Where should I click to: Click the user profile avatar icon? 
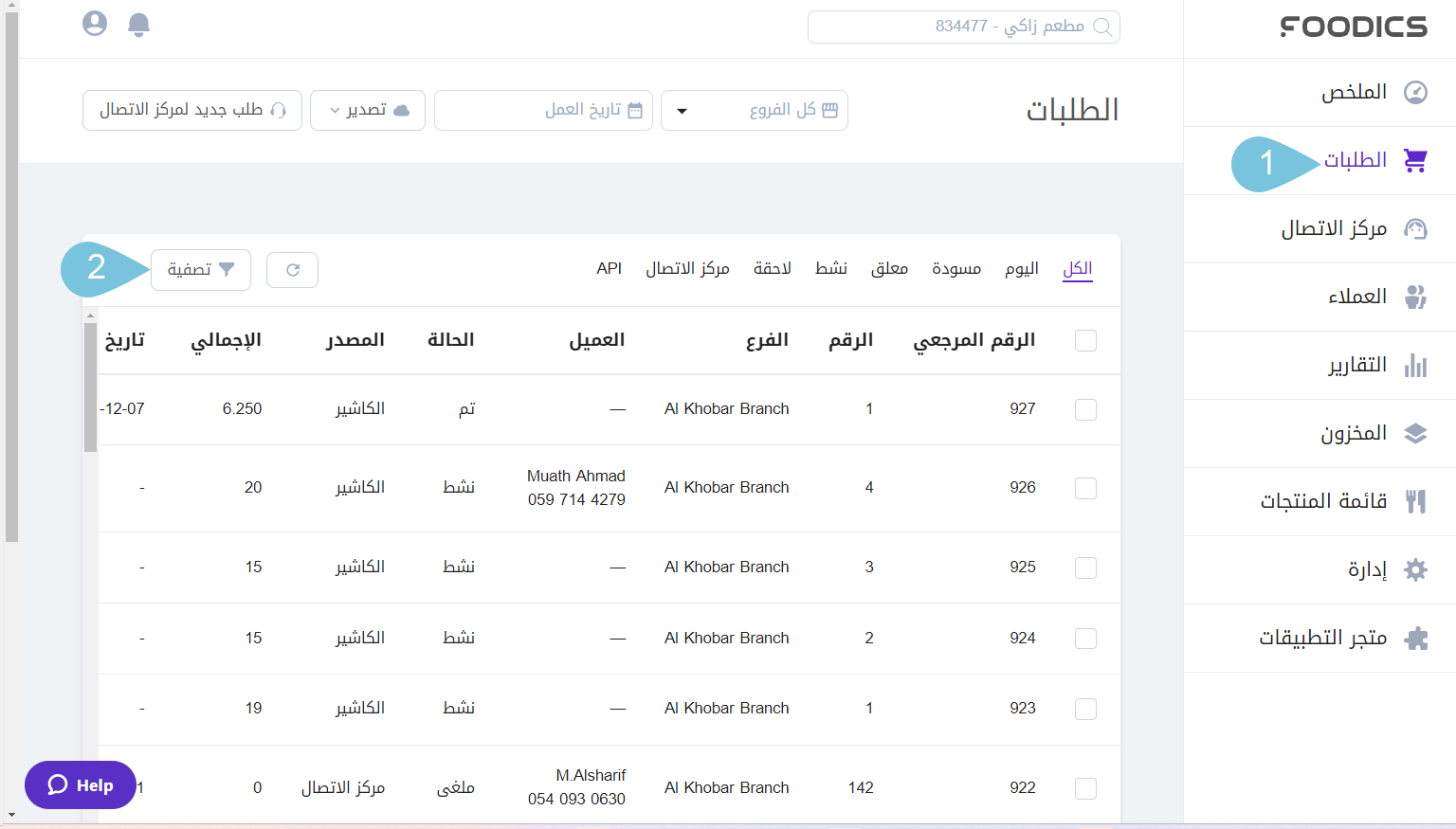pos(94,24)
